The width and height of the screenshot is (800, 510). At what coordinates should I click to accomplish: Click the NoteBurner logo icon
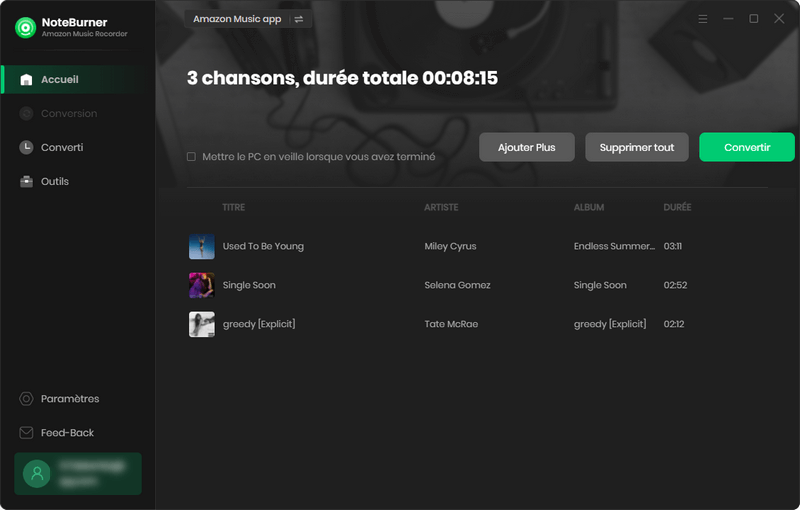click(x=26, y=28)
